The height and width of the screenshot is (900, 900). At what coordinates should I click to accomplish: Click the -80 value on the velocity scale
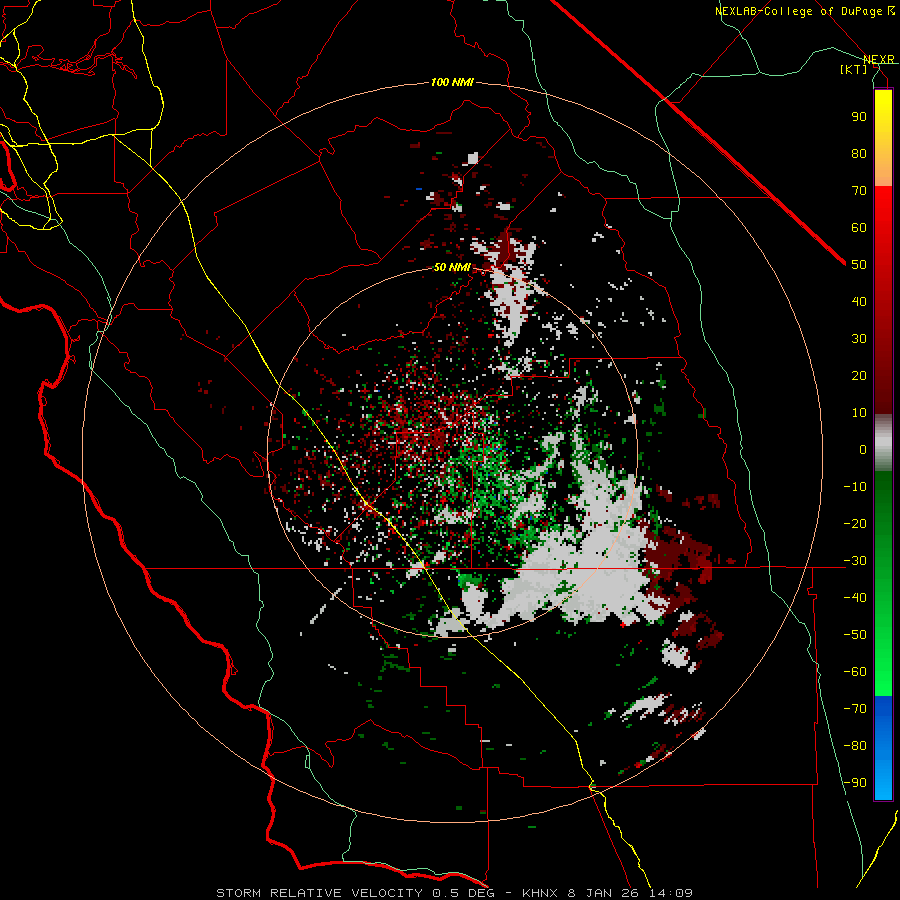tap(855, 746)
